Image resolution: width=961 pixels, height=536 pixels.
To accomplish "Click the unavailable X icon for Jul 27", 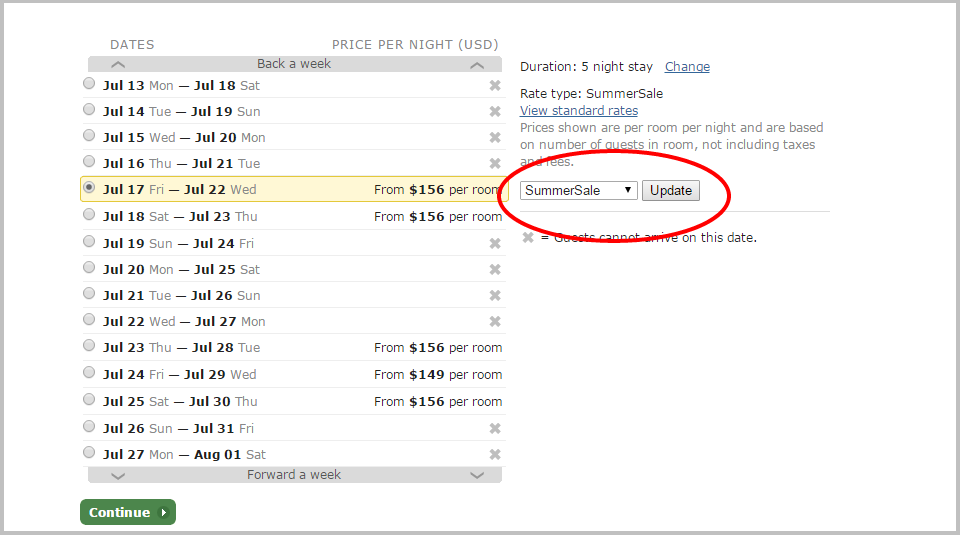I will (x=494, y=455).
